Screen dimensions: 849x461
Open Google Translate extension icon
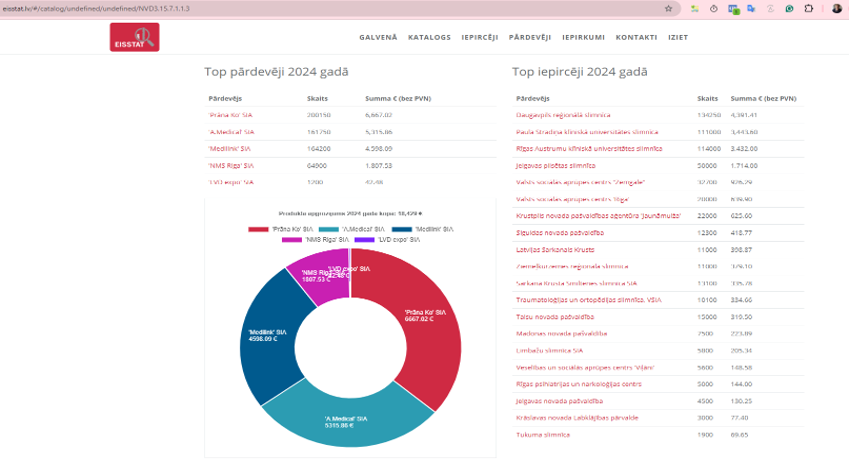coord(751,9)
